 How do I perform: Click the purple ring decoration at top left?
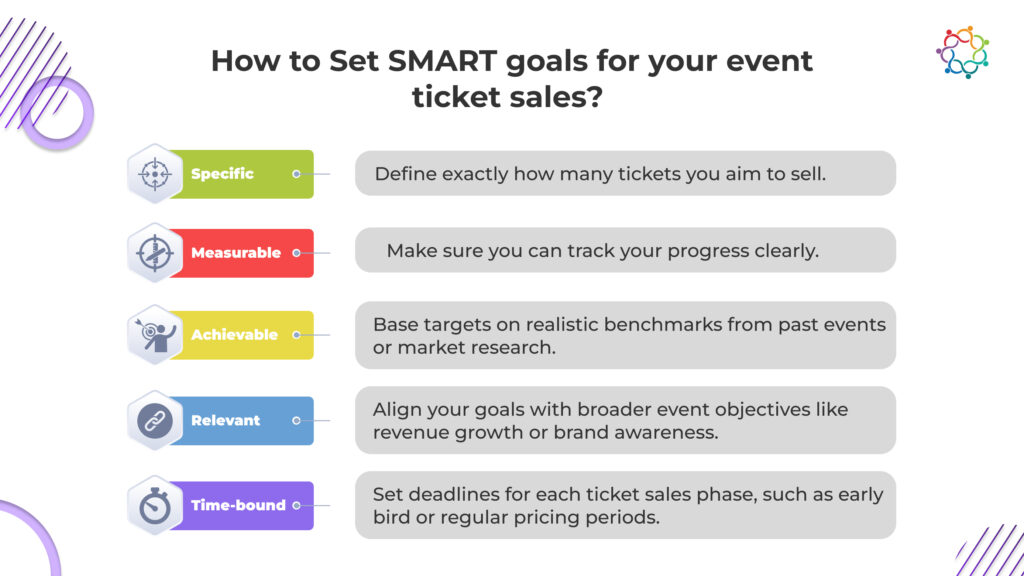tap(57, 112)
